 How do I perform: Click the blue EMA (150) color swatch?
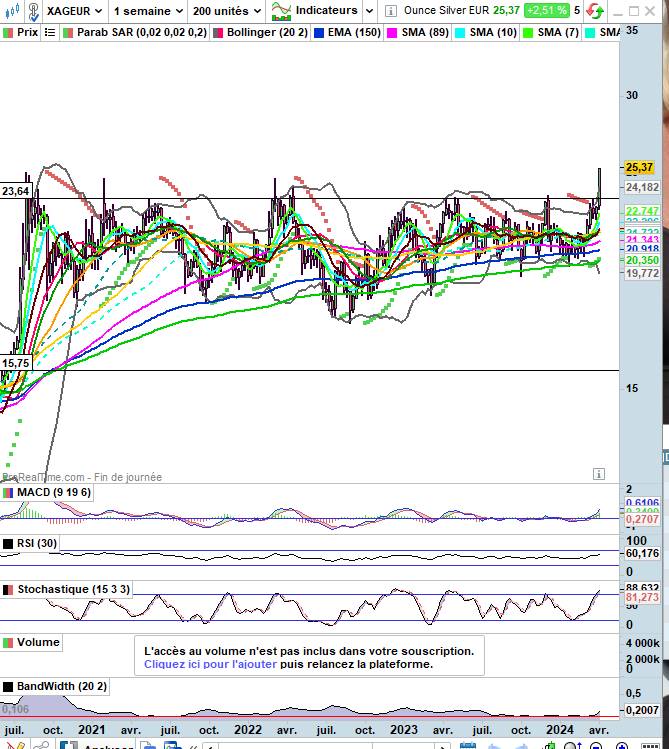point(319,32)
